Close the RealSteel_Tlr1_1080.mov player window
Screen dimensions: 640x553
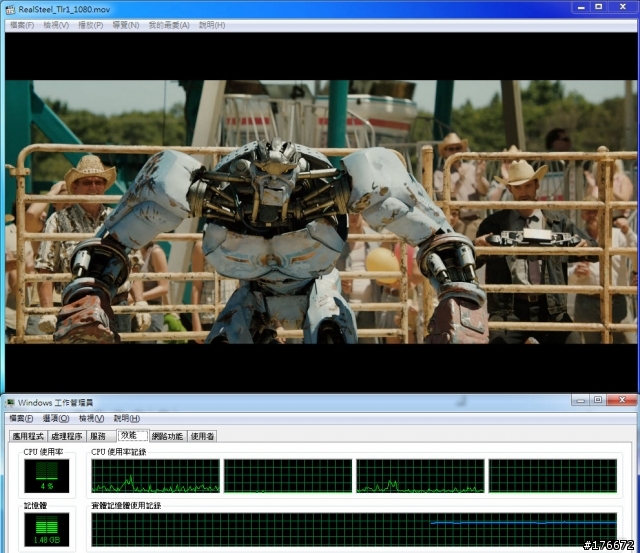(622, 7)
